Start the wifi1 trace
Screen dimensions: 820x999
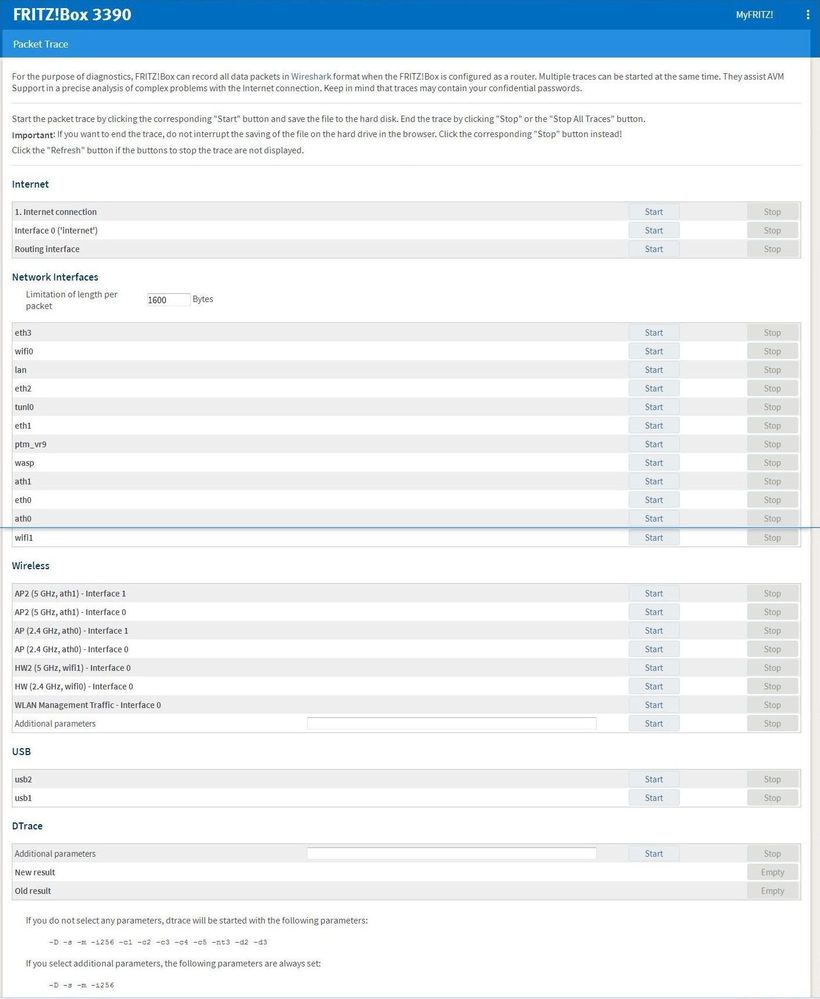[x=654, y=538]
